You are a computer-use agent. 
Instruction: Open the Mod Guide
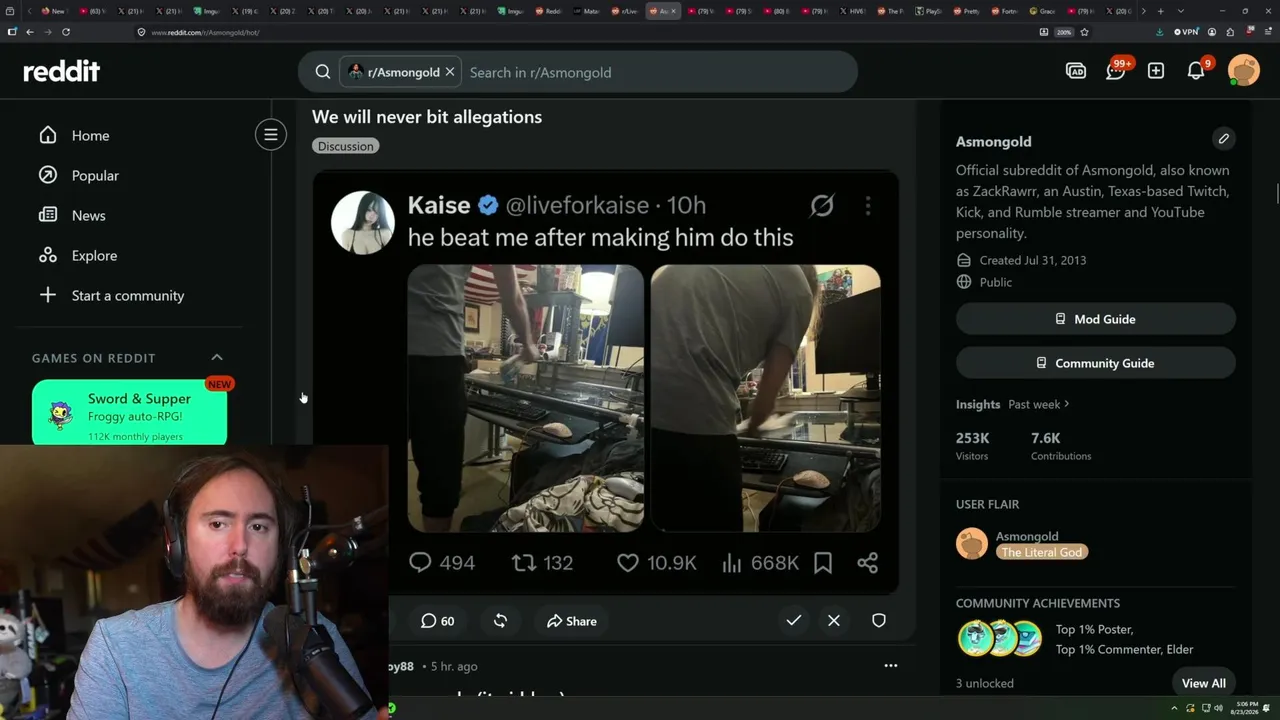tap(1096, 319)
